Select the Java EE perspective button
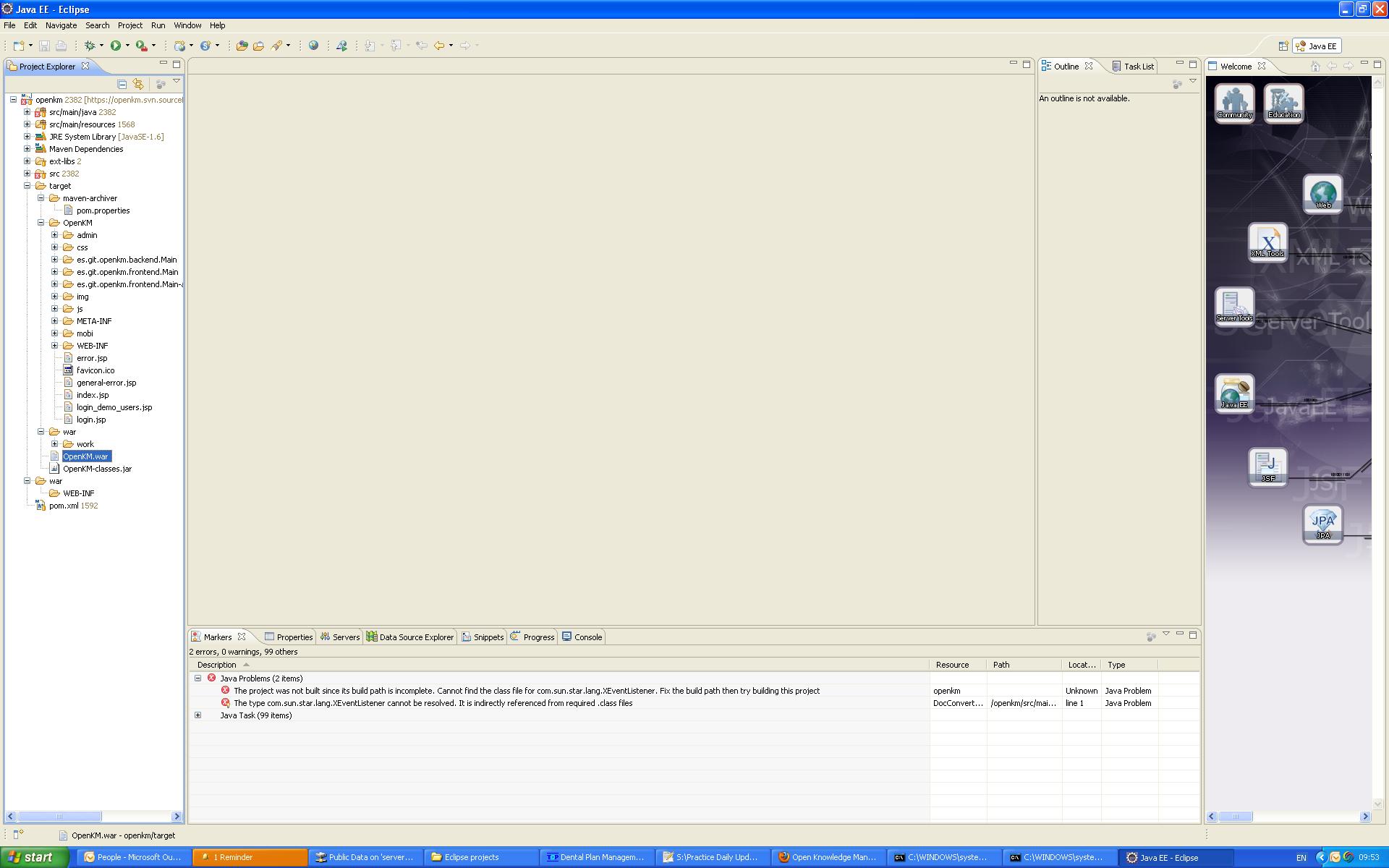The height and width of the screenshot is (868, 1389). 1317,46
